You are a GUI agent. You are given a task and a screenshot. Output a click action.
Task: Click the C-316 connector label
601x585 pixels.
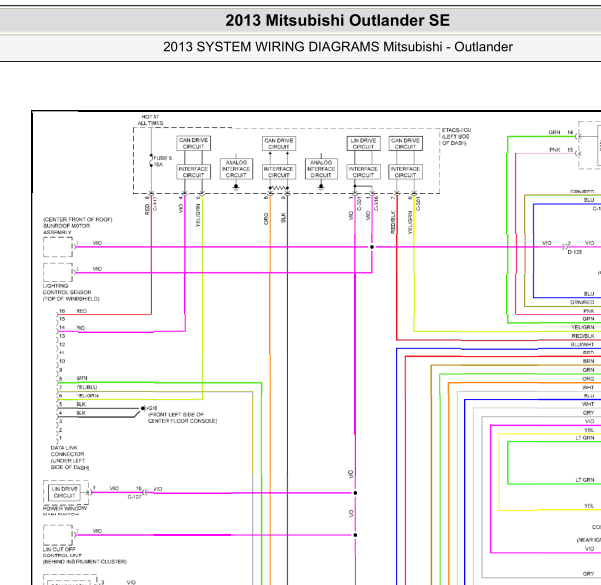(376, 204)
